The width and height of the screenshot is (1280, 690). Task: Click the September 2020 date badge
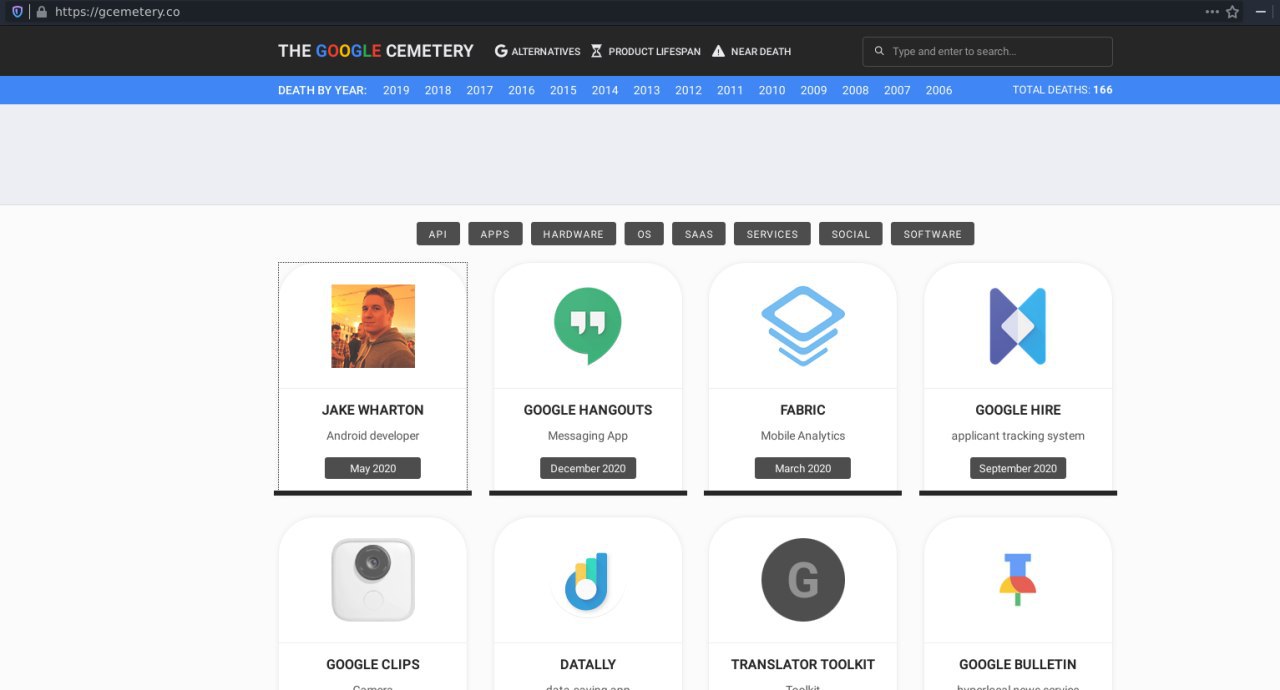coord(1018,468)
